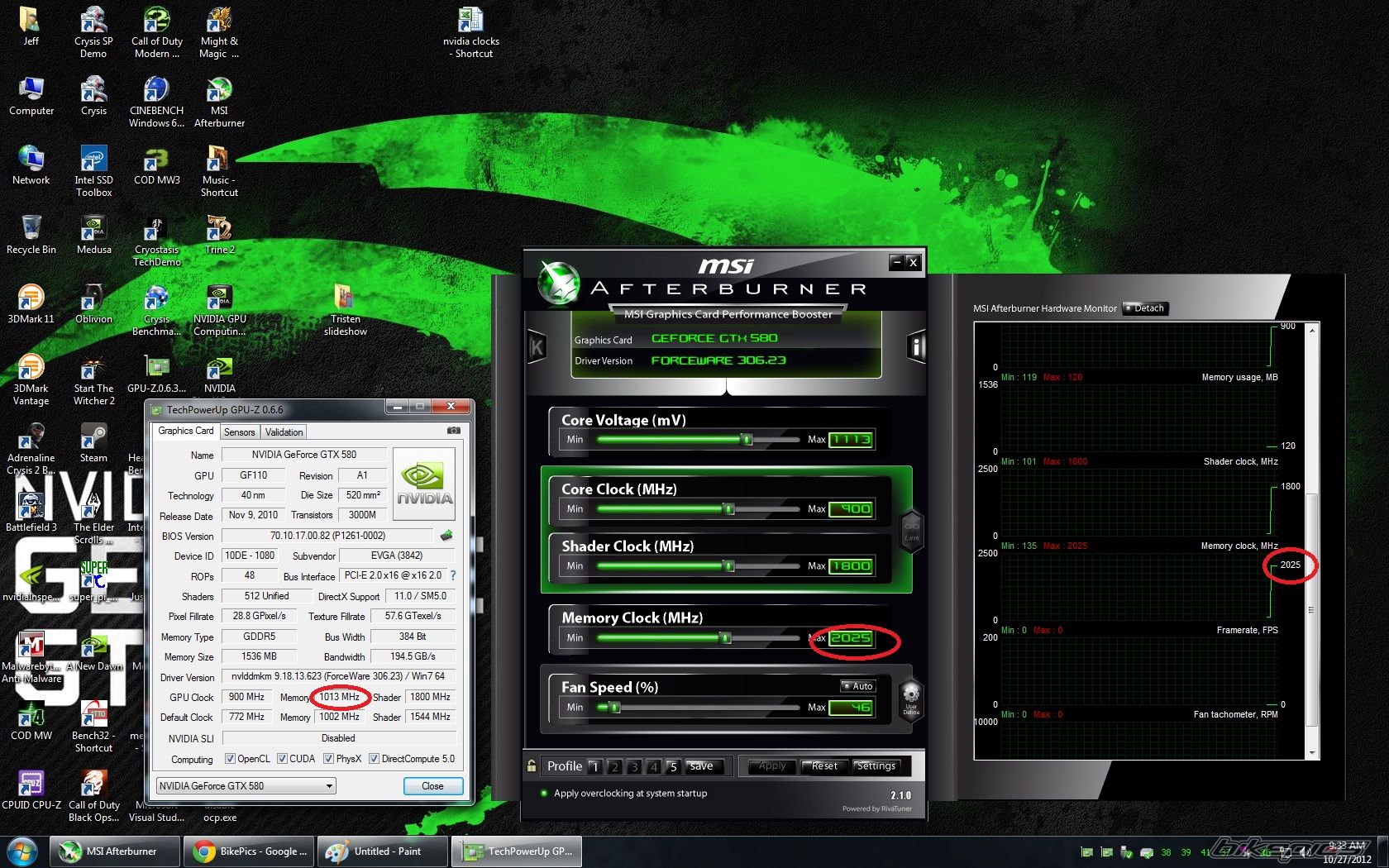Click the BIOS save chip icon
1389x868 pixels.
pyautogui.click(x=446, y=536)
